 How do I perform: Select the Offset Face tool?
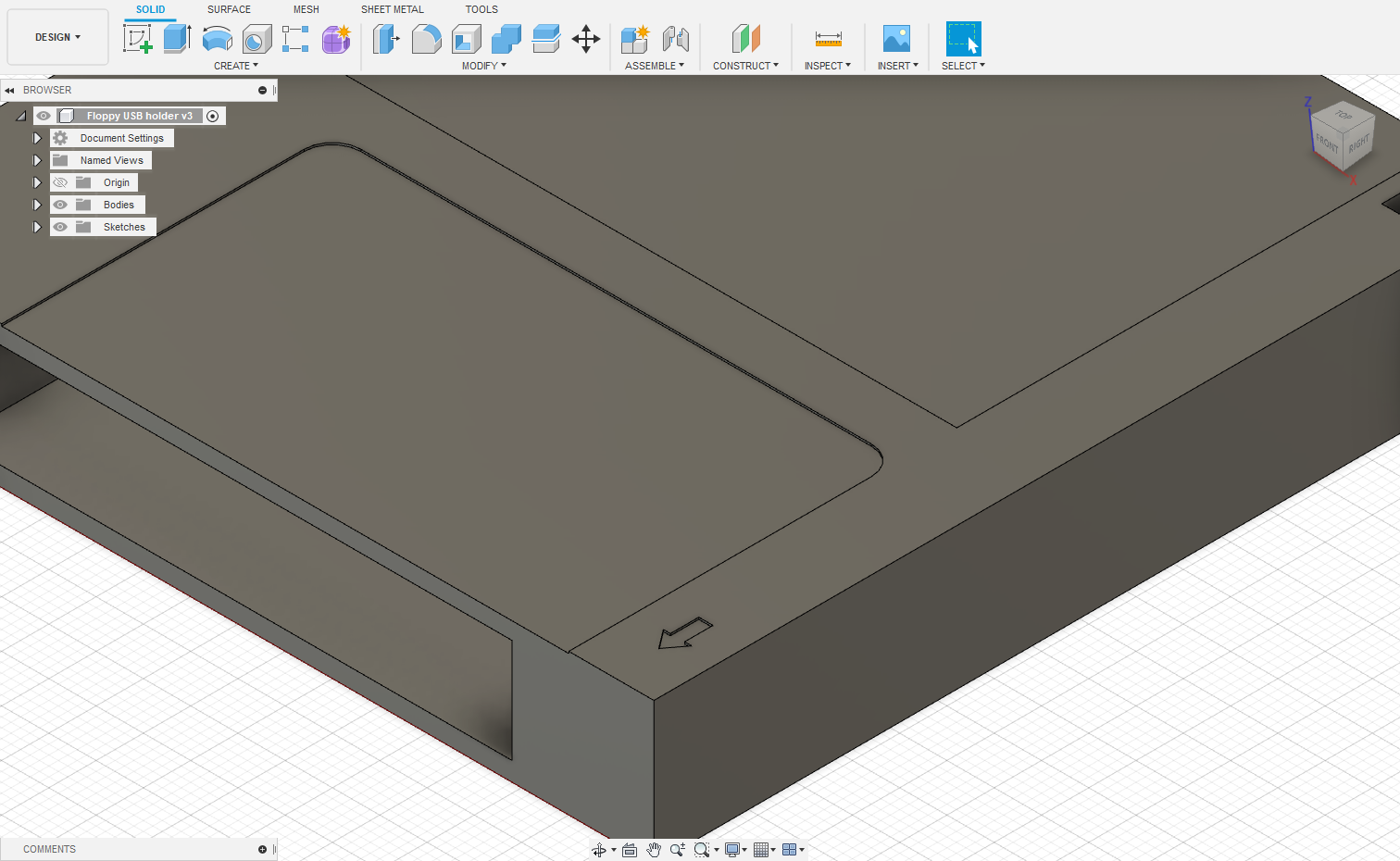tap(545, 39)
